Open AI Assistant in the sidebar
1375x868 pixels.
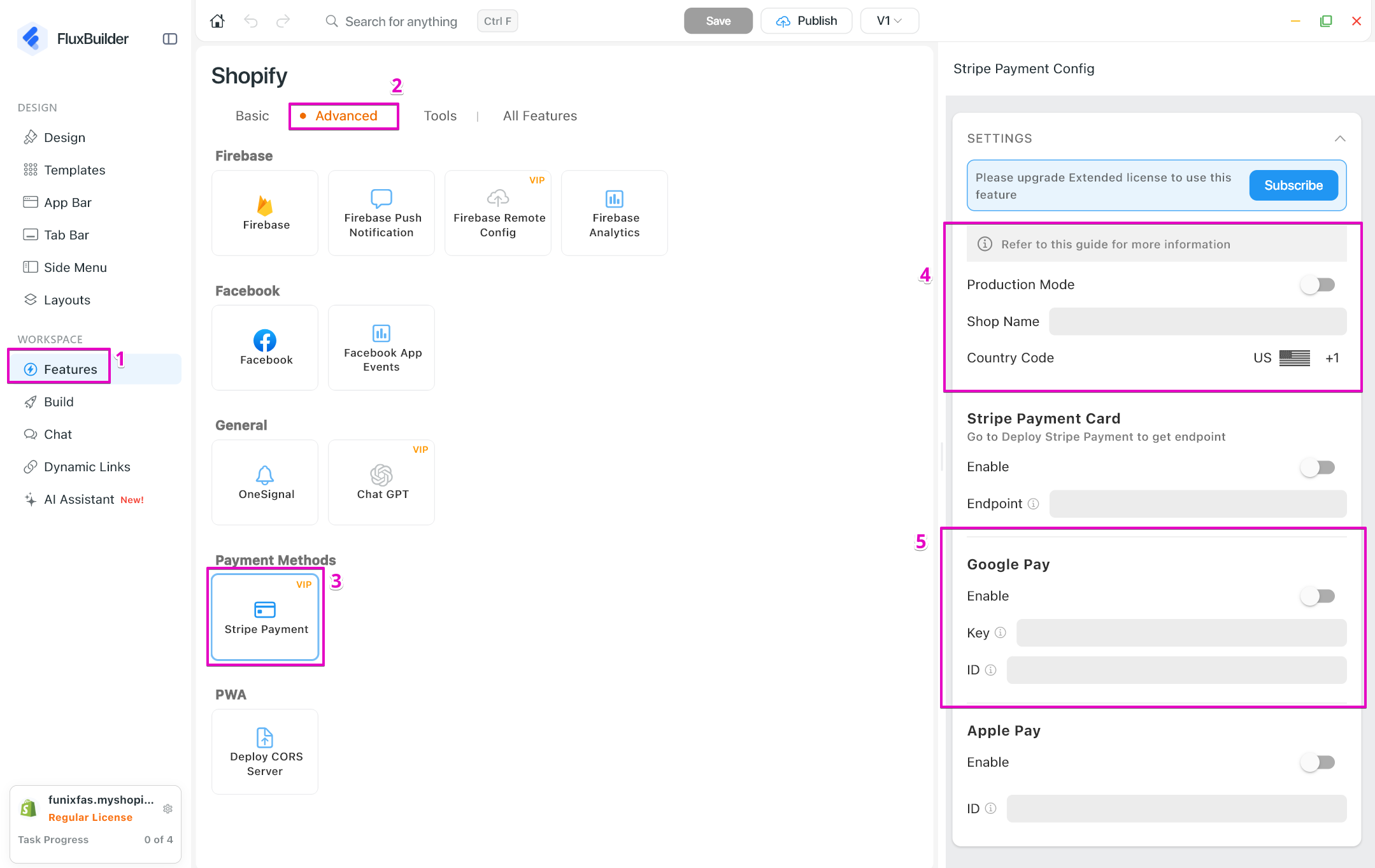point(96,499)
